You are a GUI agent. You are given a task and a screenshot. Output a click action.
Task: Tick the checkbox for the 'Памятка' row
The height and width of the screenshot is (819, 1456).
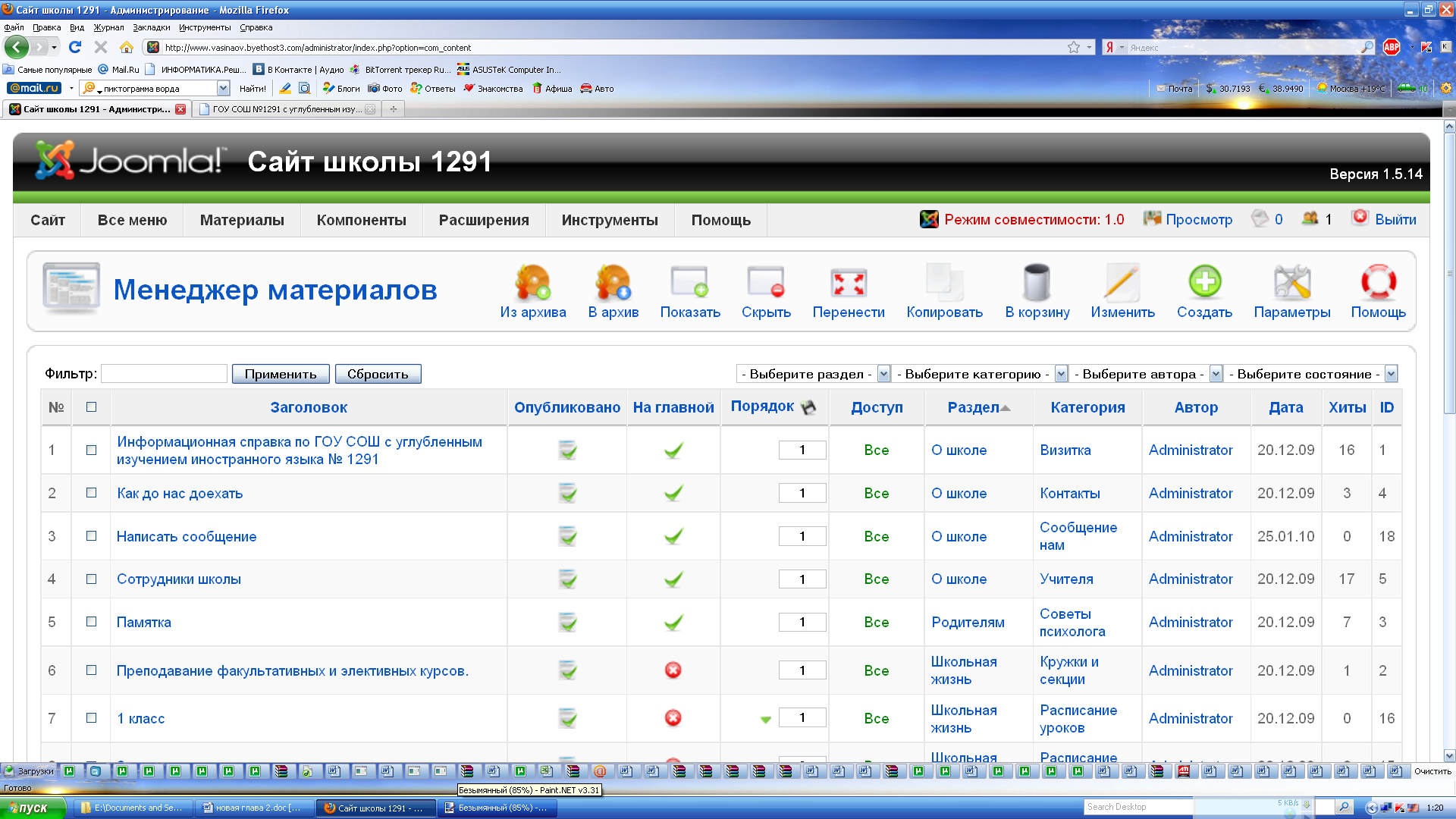pyautogui.click(x=92, y=622)
